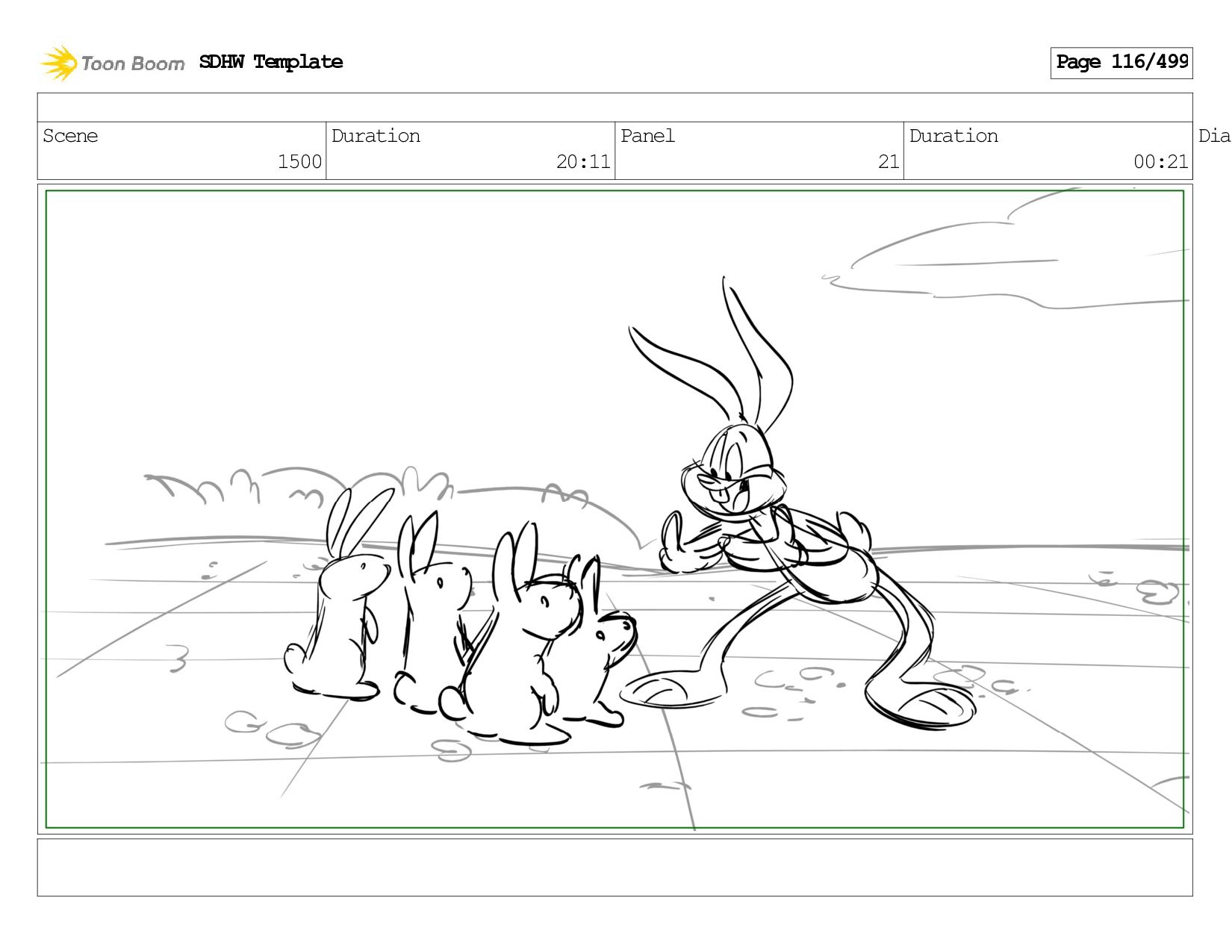Click the panel duration value '00:21'

point(1160,162)
